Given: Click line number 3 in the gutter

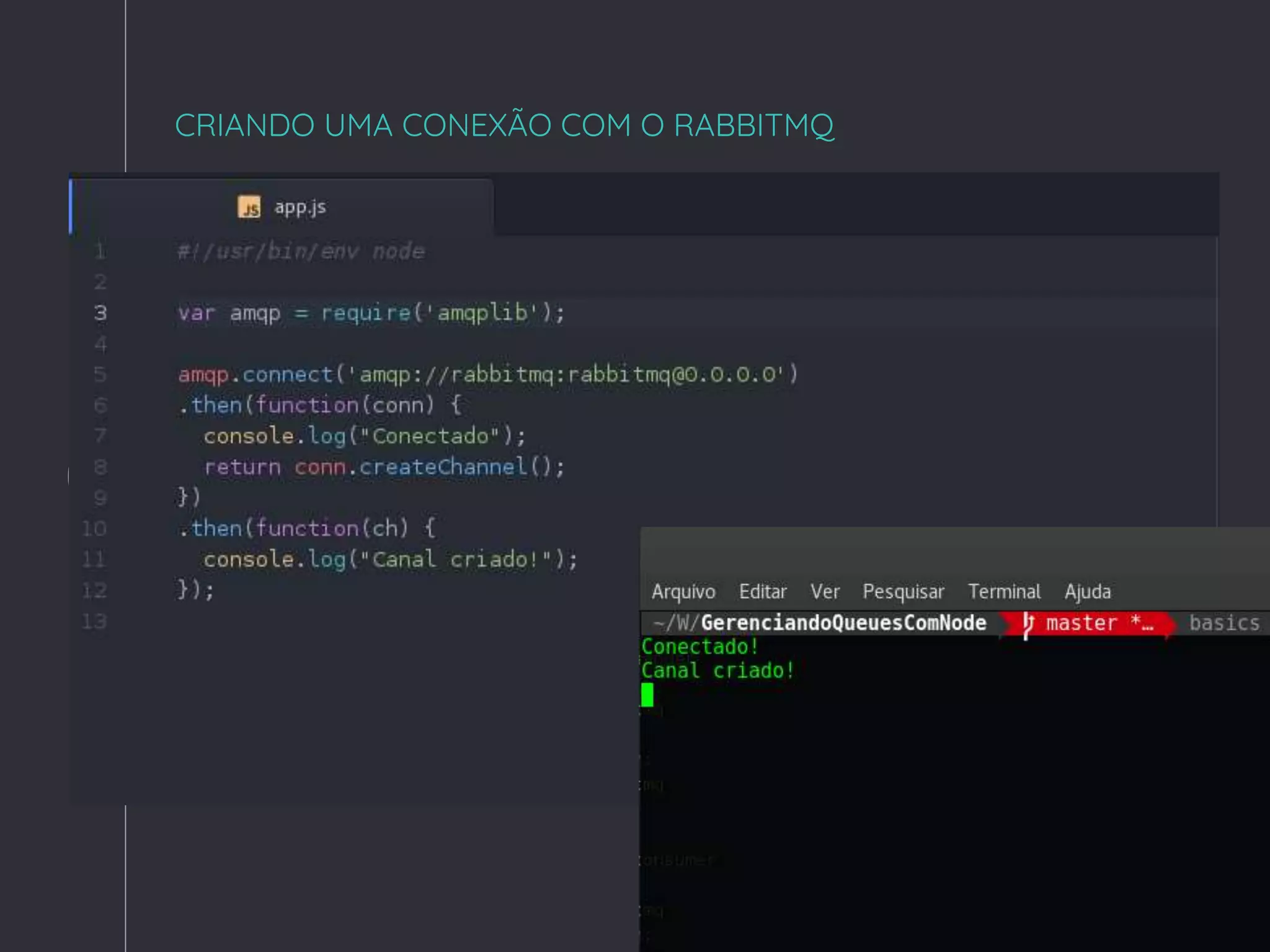Looking at the screenshot, I should 100,313.
